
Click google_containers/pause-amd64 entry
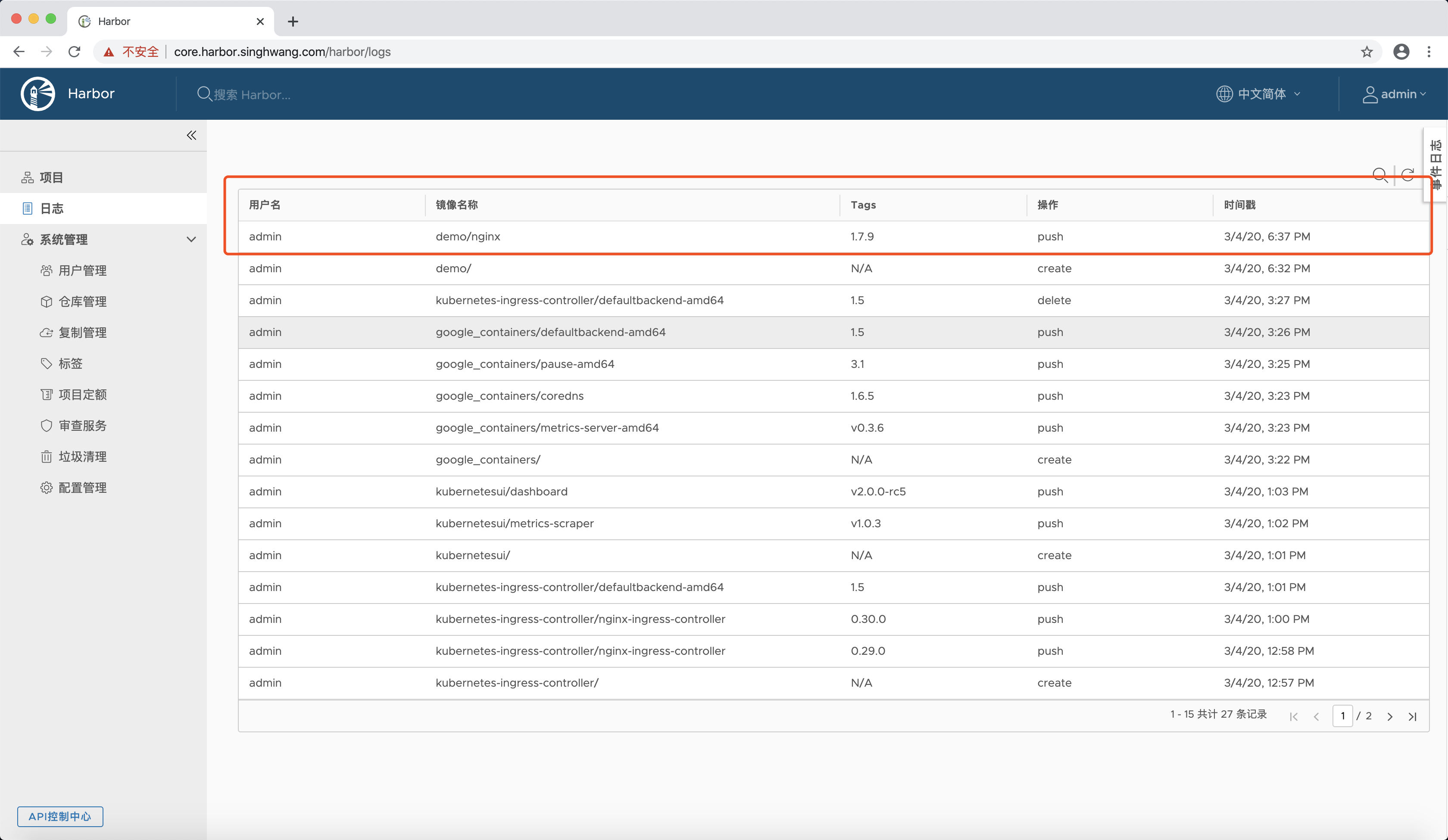coord(524,364)
